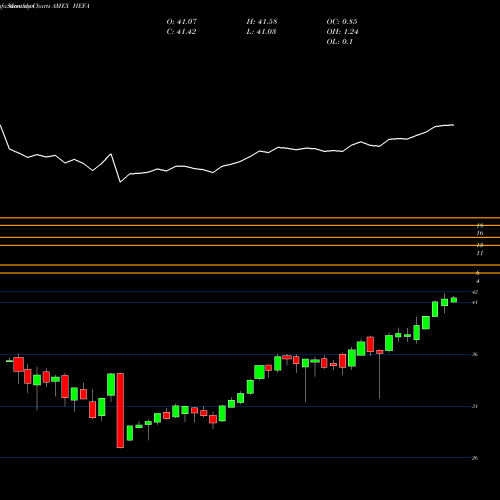
Task: Click the 42 price axis label
Action: (475, 292)
